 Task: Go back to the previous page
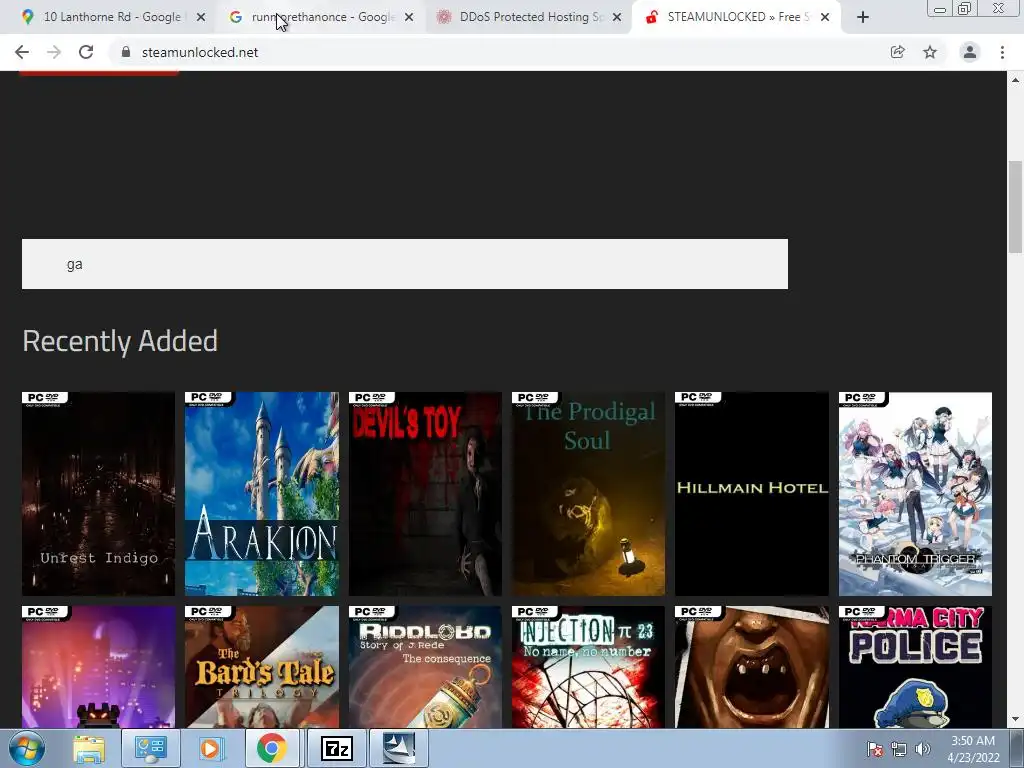pos(22,52)
